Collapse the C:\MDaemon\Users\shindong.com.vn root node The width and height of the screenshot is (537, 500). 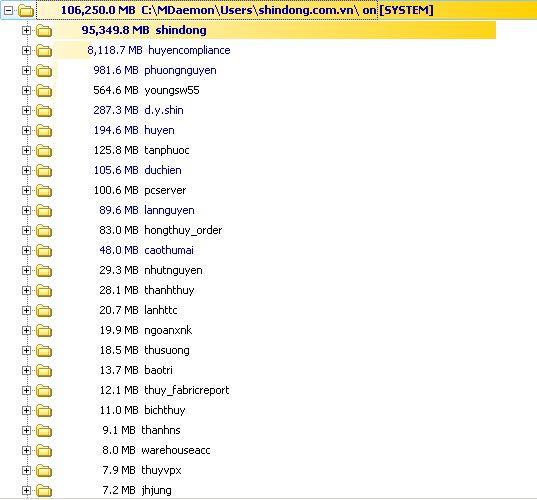click(9, 11)
